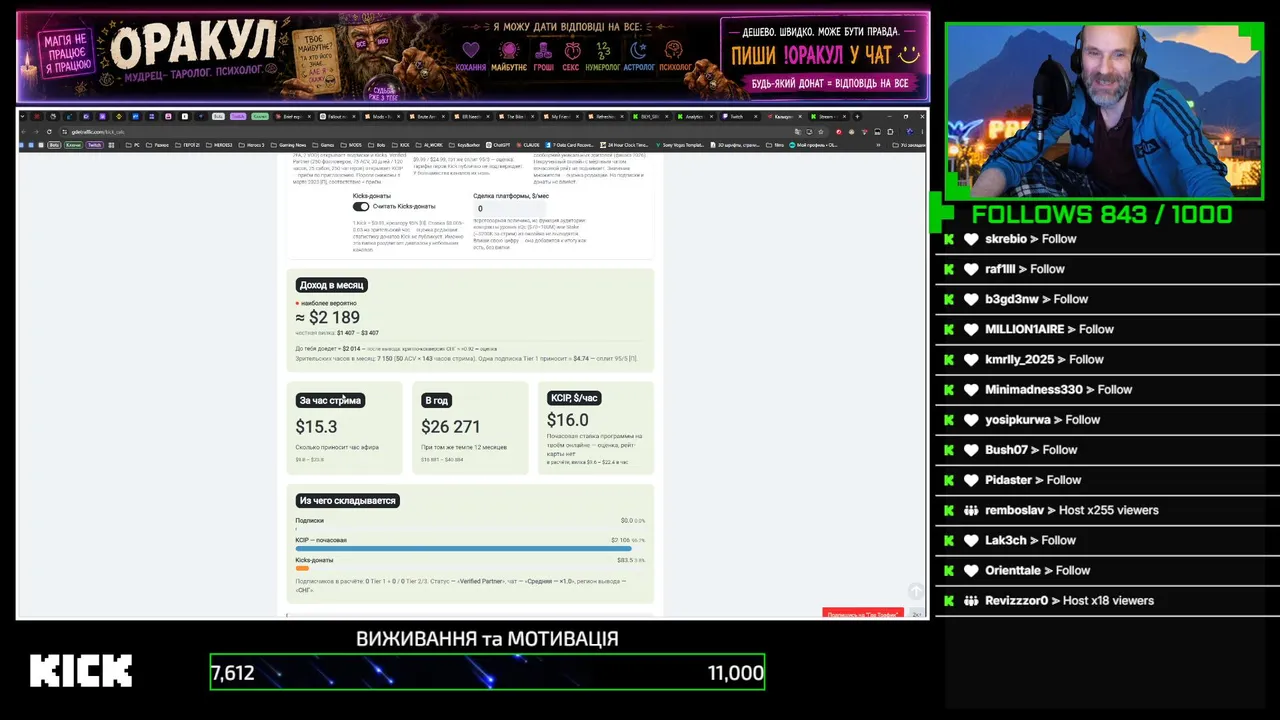Viewport: 1280px width, 720px height.
Task: Click the purple Twitch pill in bookmarks bar
Action: coord(95,145)
